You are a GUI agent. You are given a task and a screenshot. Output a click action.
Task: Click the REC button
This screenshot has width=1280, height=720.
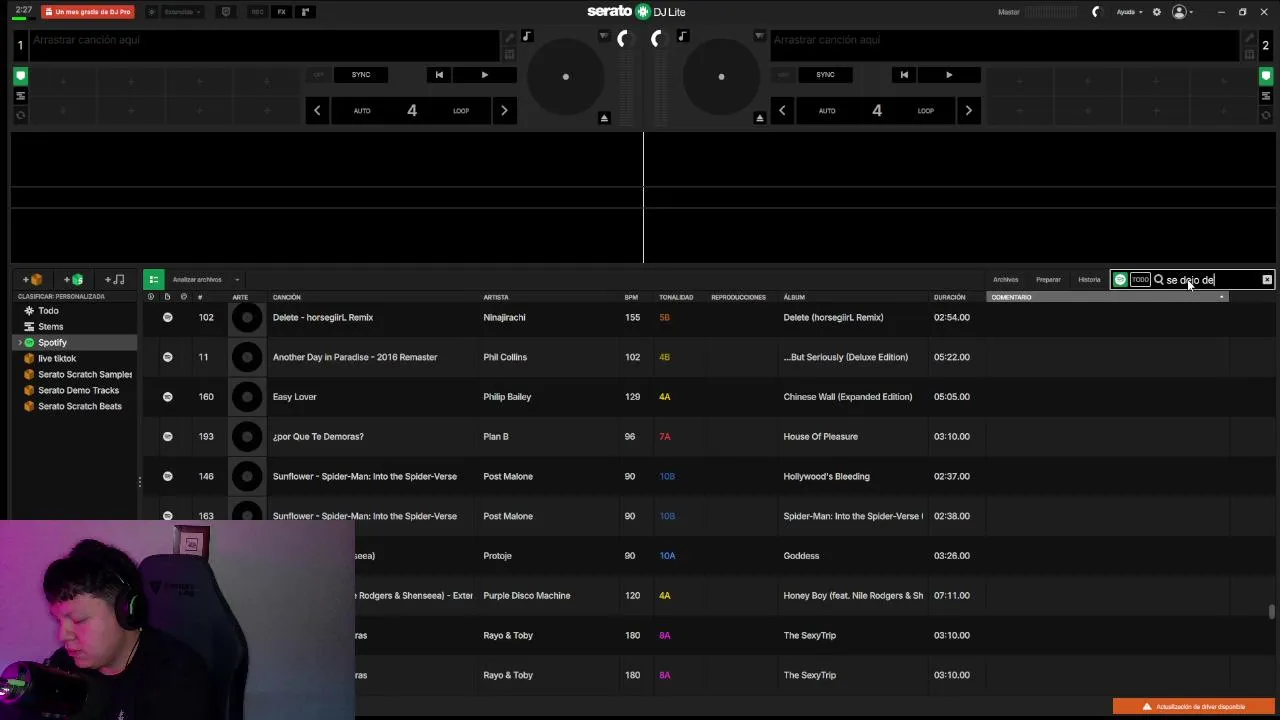click(257, 12)
